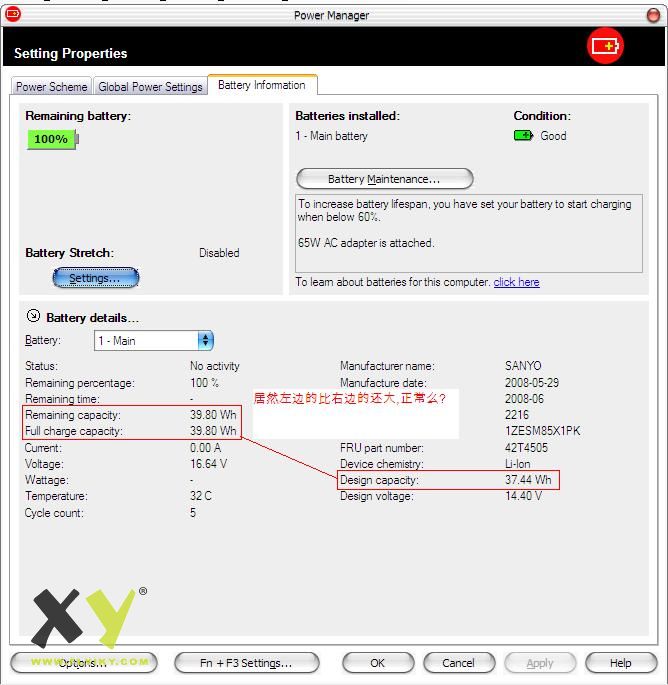Image resolution: width=668 pixels, height=685 pixels.
Task: Close the Power Manager window
Action: point(653,15)
